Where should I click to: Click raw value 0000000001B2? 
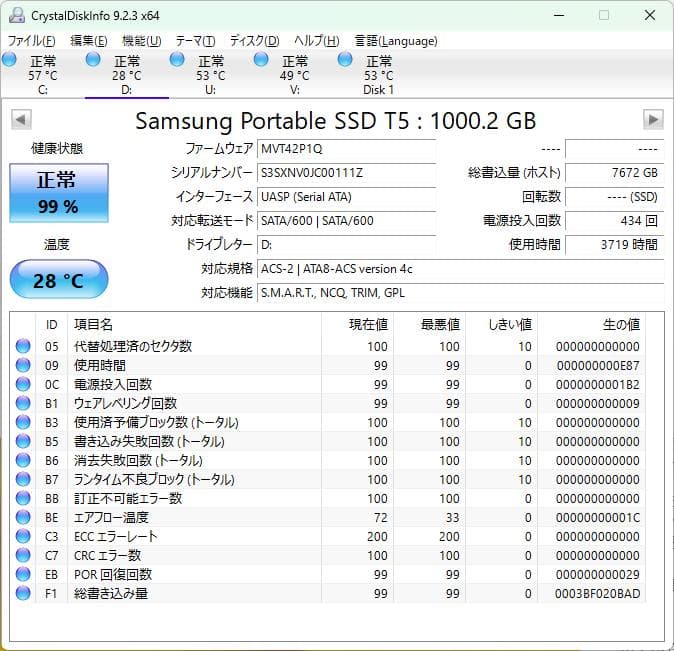(x=597, y=384)
